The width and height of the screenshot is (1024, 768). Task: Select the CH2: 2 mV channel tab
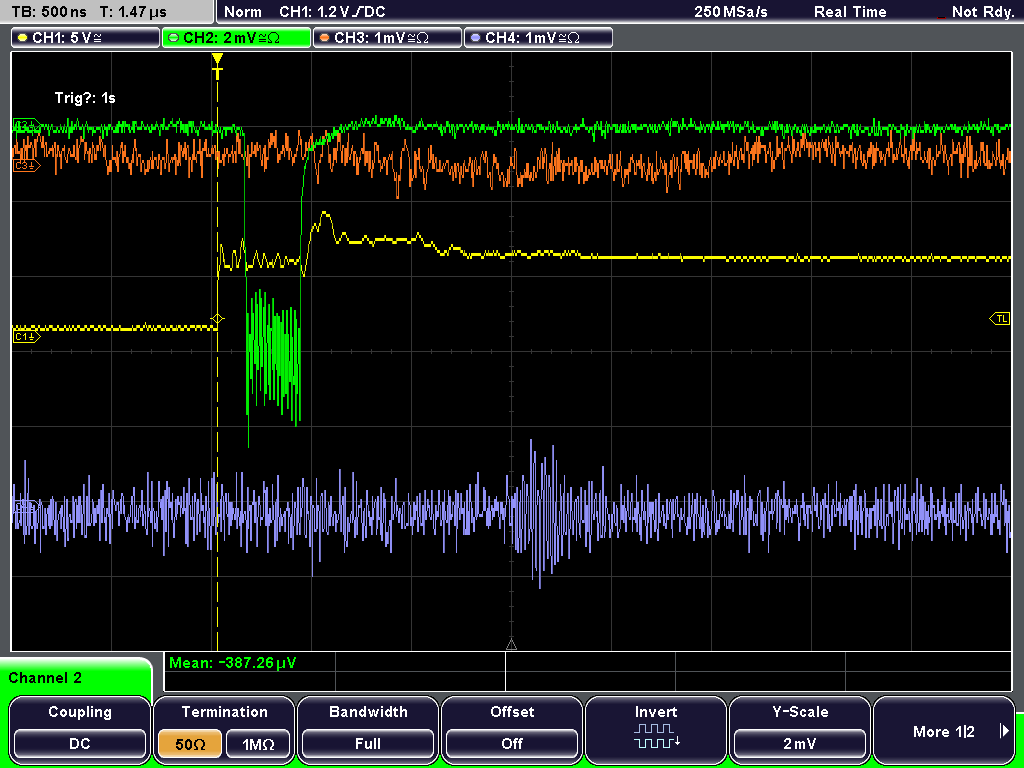tap(236, 38)
